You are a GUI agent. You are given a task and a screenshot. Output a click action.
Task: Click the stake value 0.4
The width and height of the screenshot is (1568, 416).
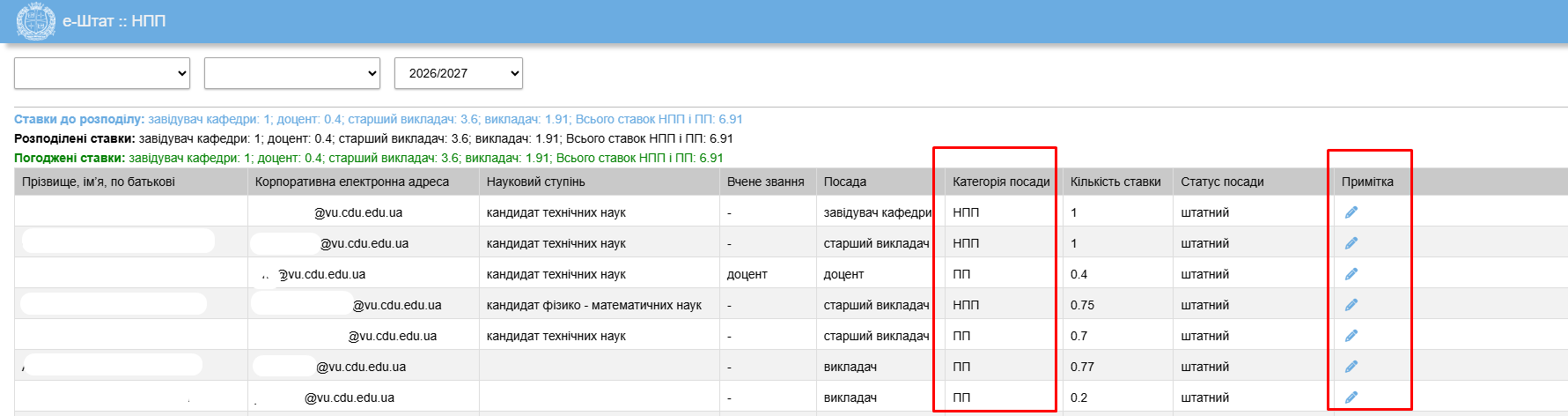pyautogui.click(x=1078, y=274)
